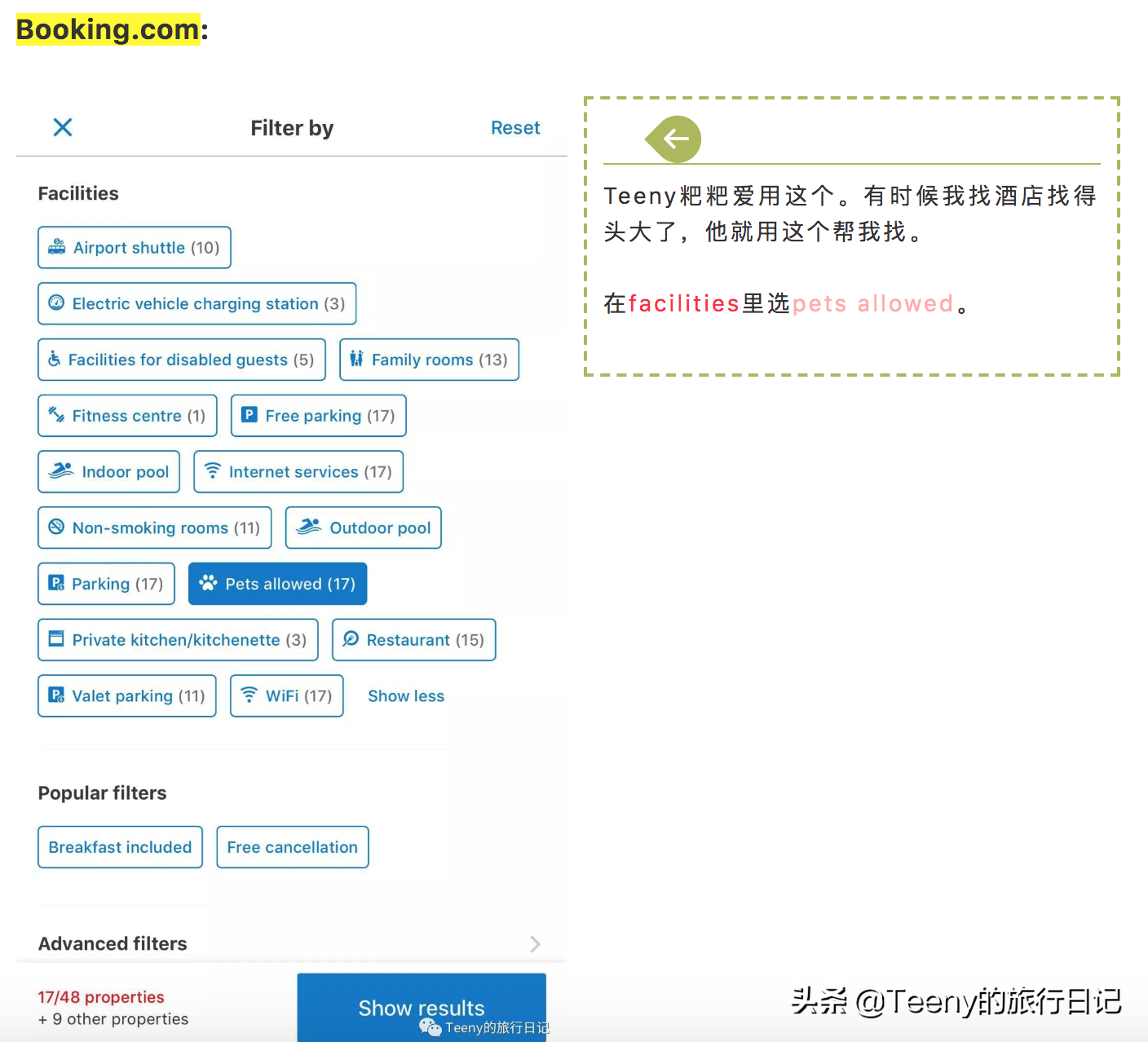Collapse facilities with Show less
This screenshot has height=1042, width=1148.
[x=406, y=696]
